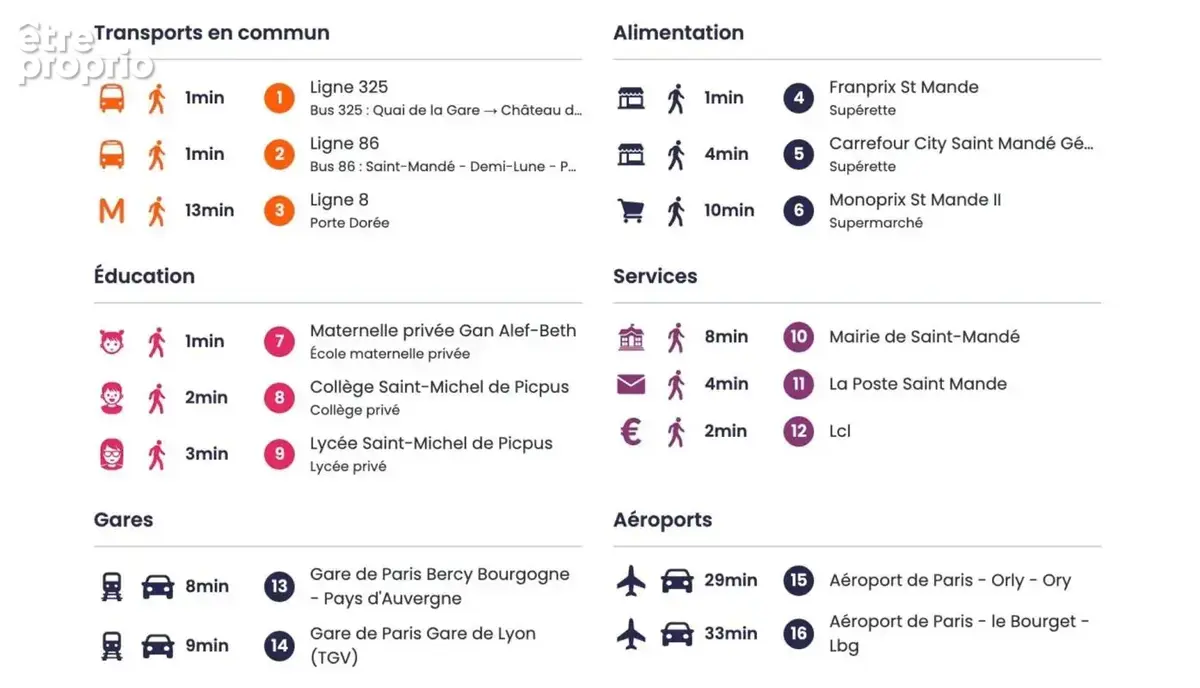Image resolution: width=1200 pixels, height=688 pixels.
Task: Click the shopping cart icon for Monoprix
Action: point(631,211)
